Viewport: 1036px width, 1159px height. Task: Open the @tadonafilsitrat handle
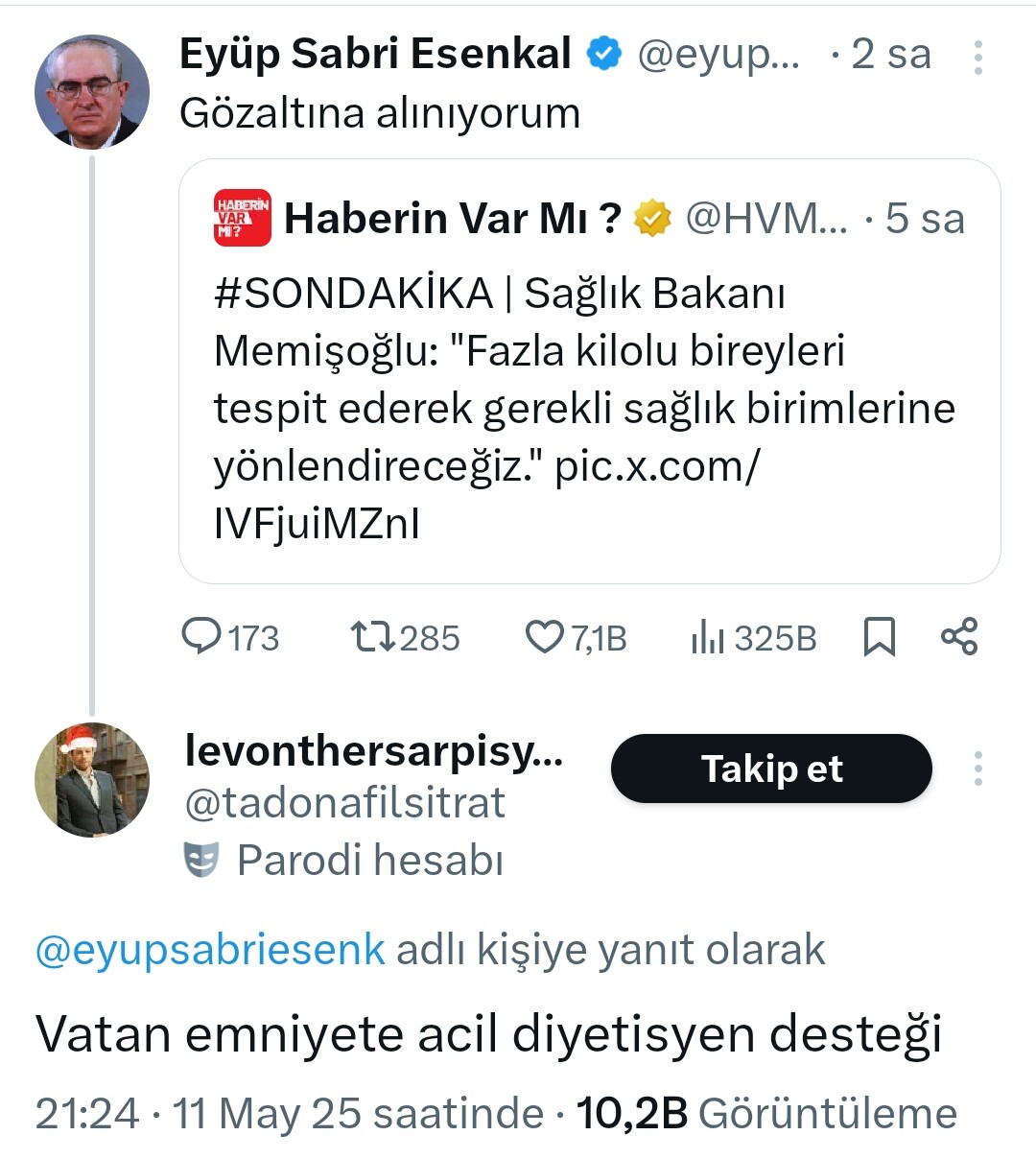(344, 803)
